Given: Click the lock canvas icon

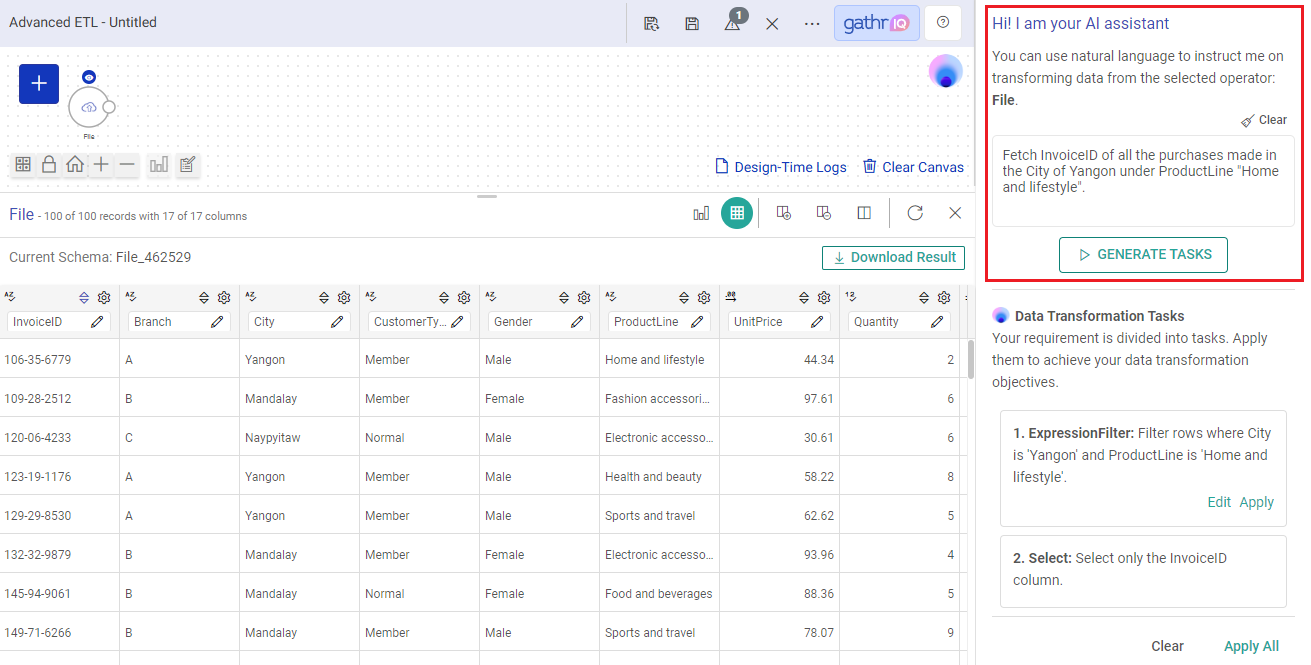Looking at the screenshot, I should click(x=48, y=165).
